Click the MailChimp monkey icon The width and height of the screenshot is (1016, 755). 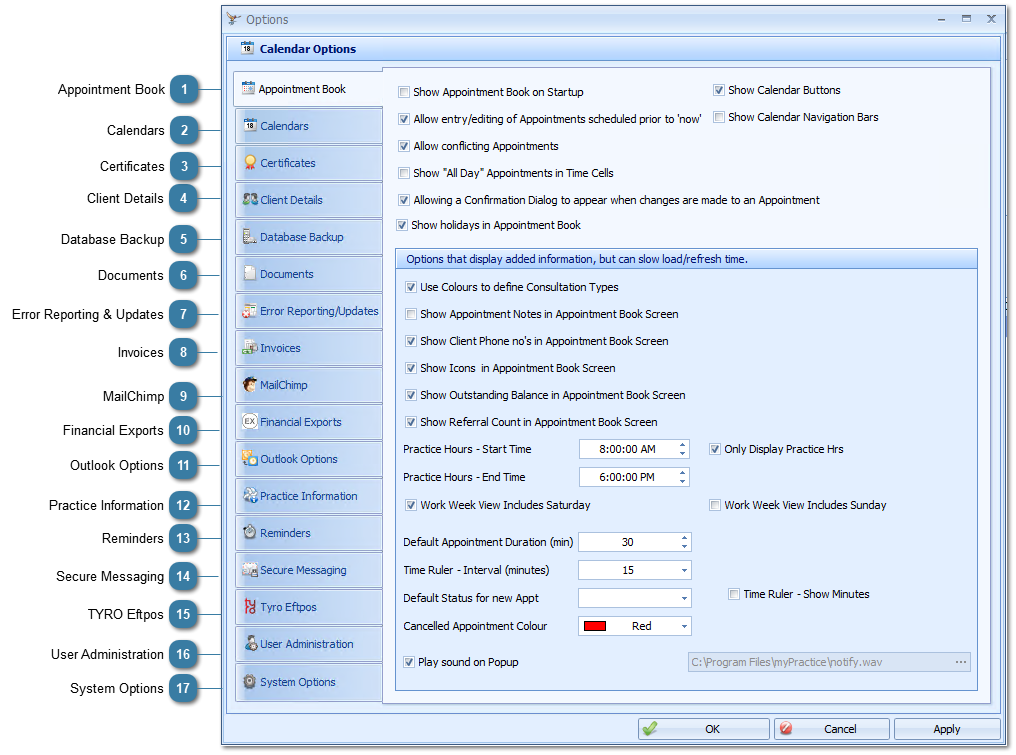pos(250,385)
